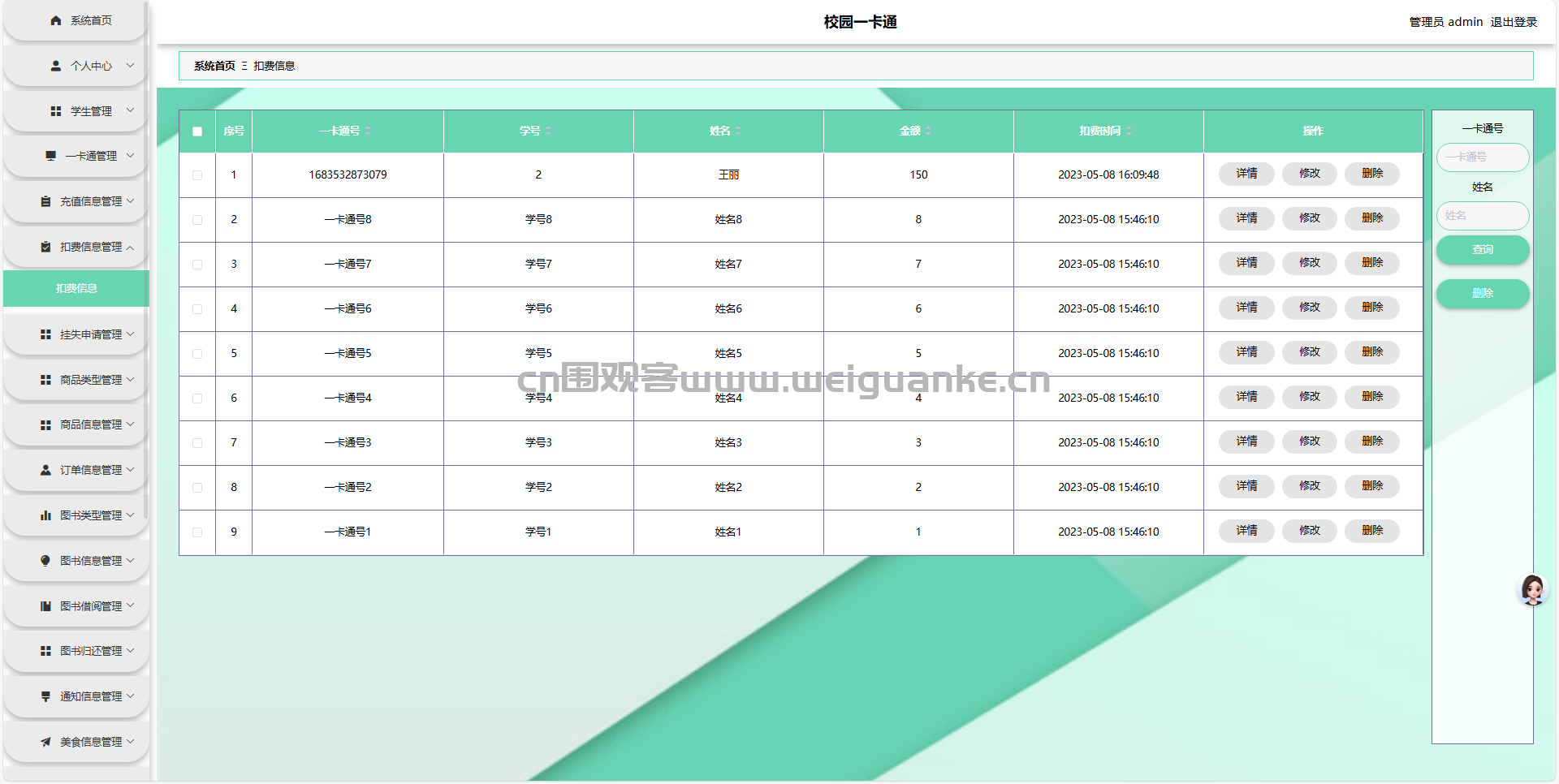Sort by 金额 column arrows
Viewport: 1559px width, 784px height.
[x=928, y=131]
